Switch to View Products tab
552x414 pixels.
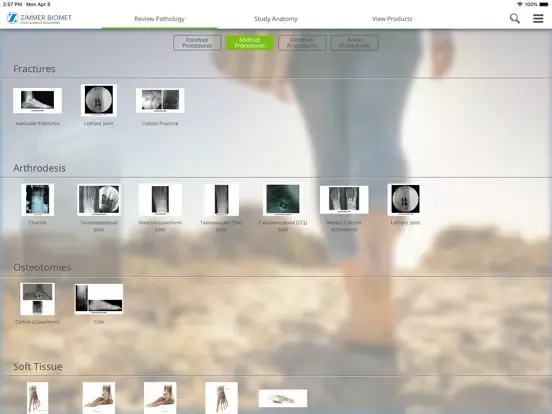point(392,19)
